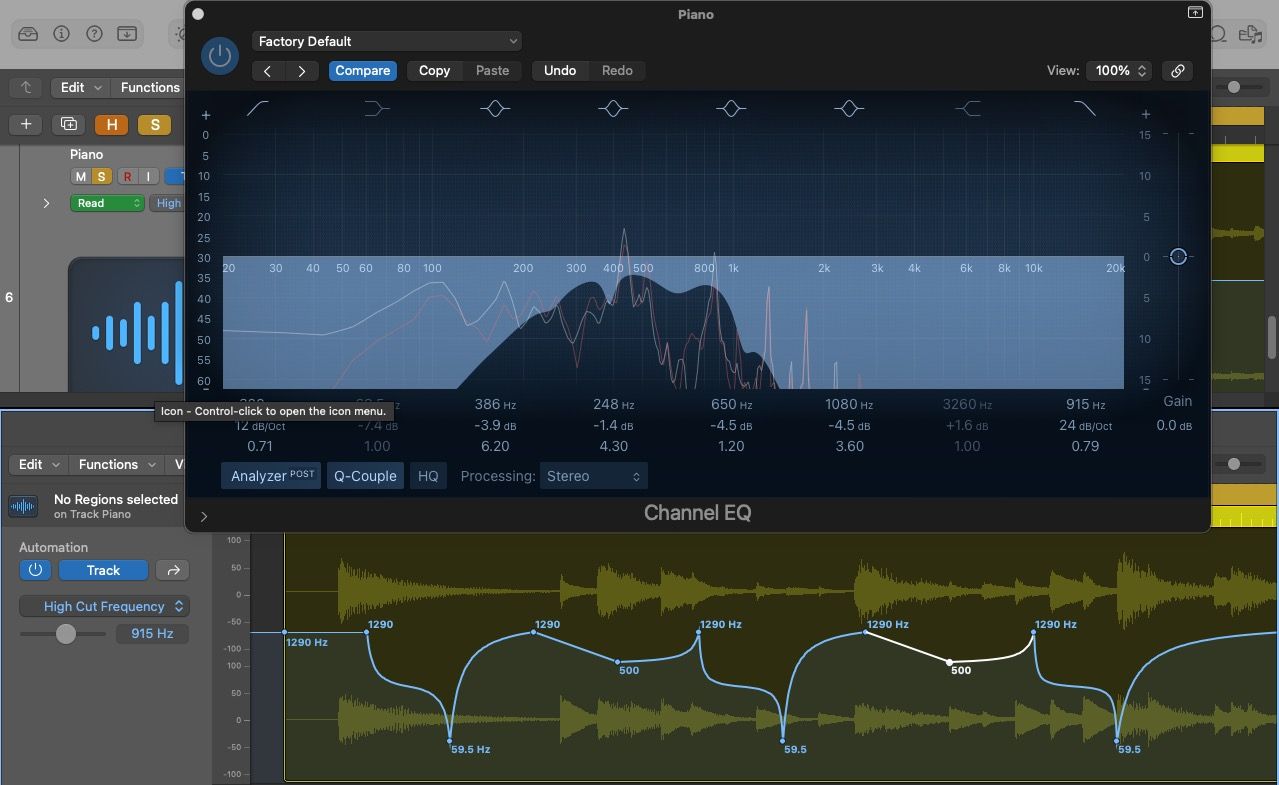Open the Processing Stereo dropdown

point(593,475)
